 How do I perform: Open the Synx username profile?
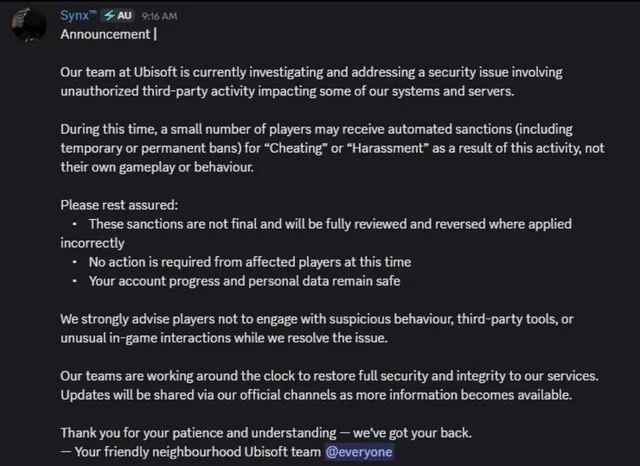coord(78,17)
